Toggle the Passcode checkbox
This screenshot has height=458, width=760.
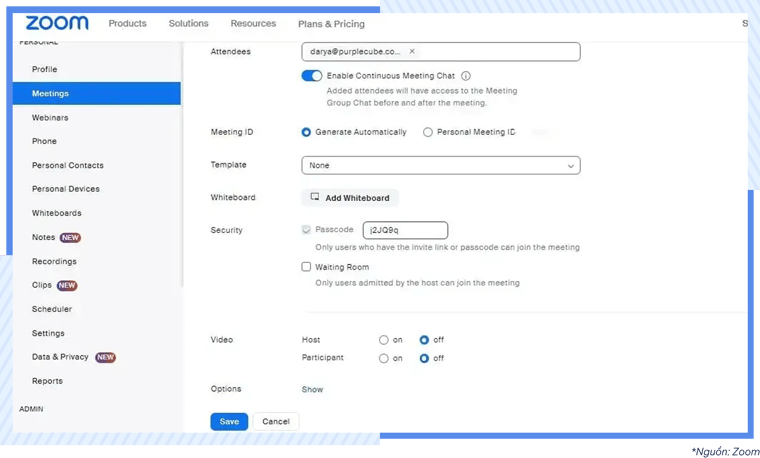click(306, 230)
